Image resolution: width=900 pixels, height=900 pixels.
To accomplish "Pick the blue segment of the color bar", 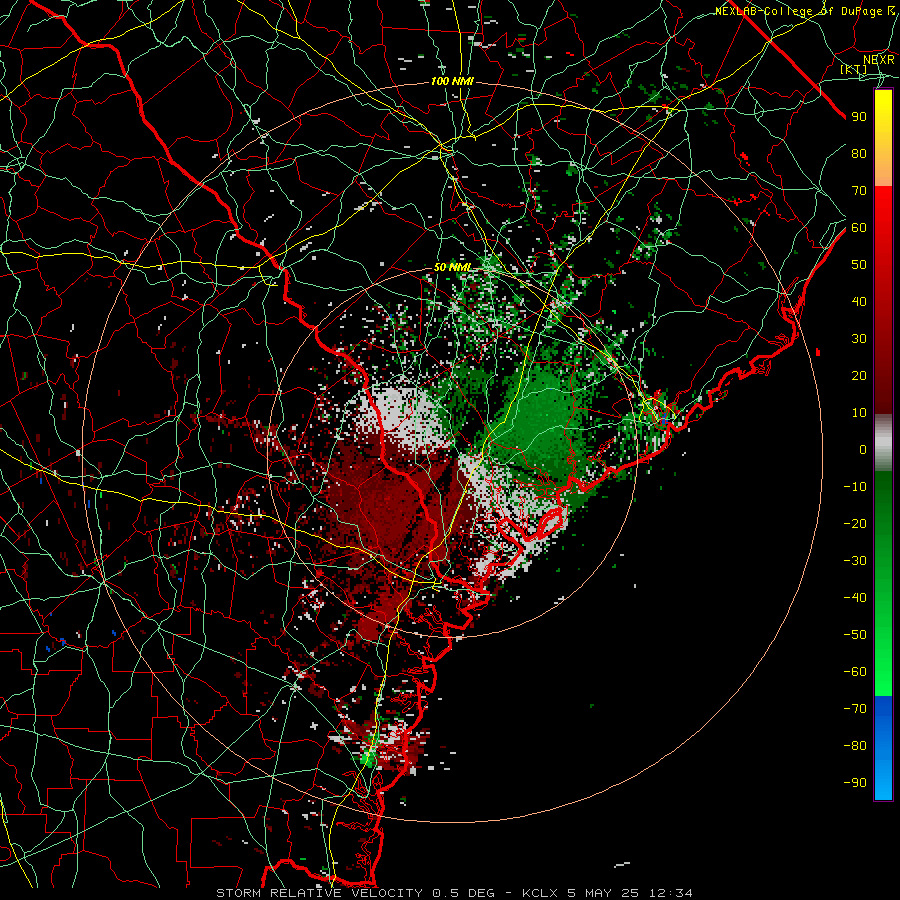I will point(883,747).
